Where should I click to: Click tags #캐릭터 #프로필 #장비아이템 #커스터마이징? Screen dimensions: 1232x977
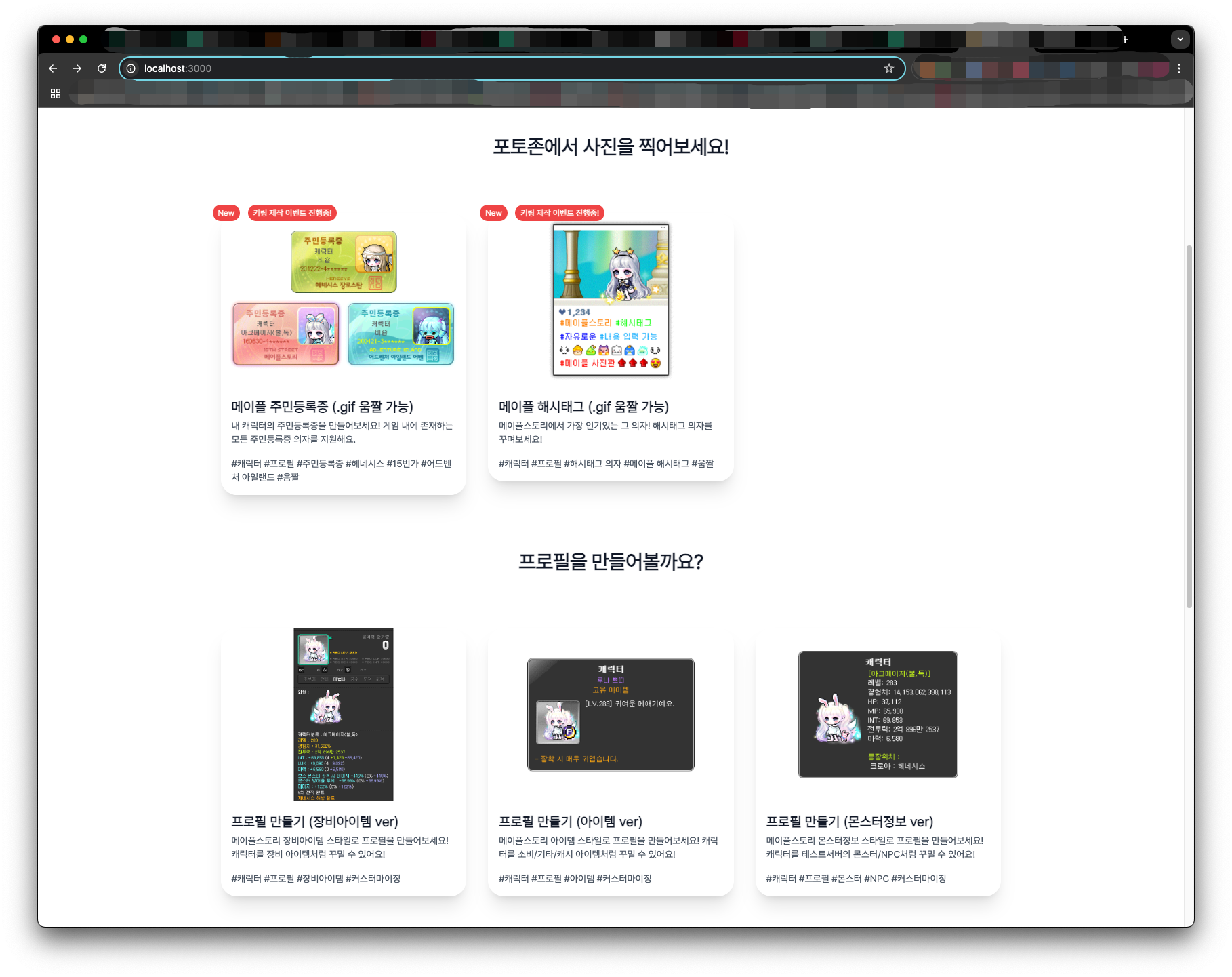click(316, 879)
